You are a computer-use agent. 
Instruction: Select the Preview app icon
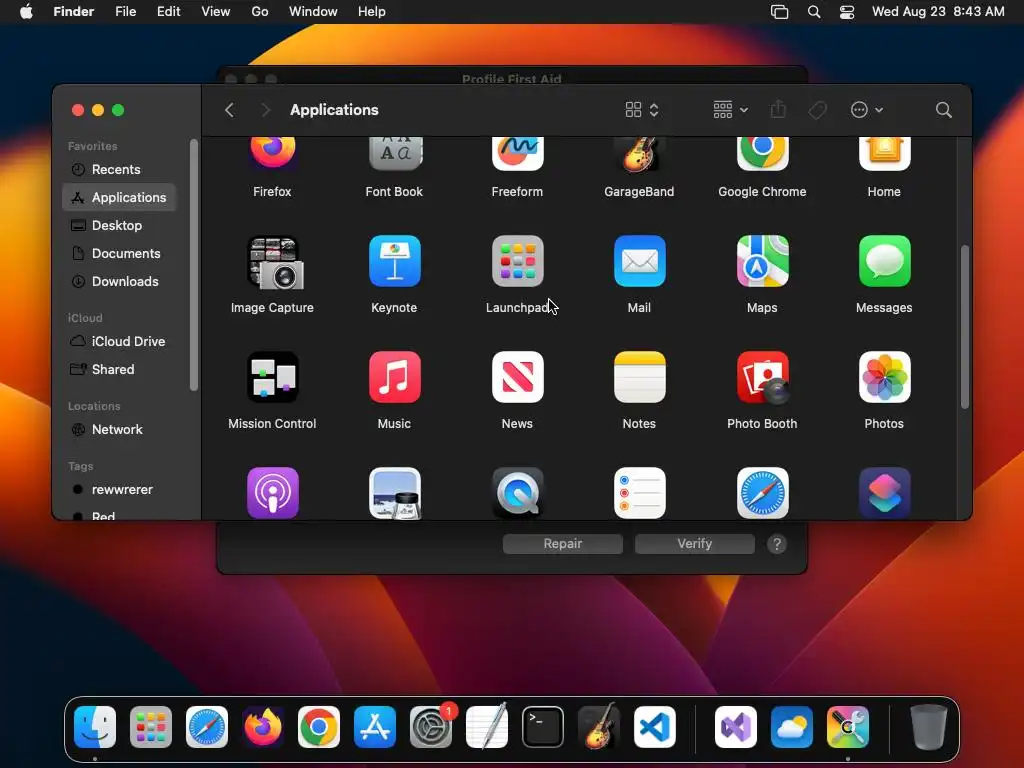394,493
